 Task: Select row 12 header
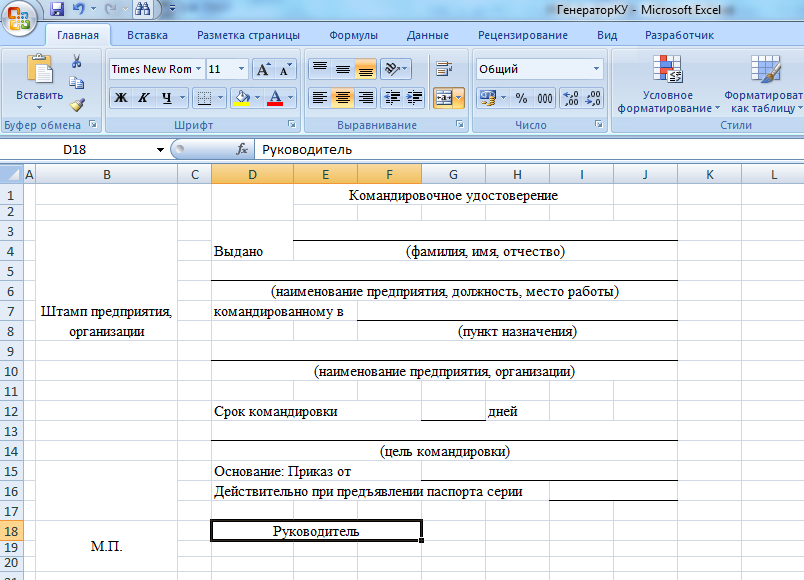tap(11, 411)
